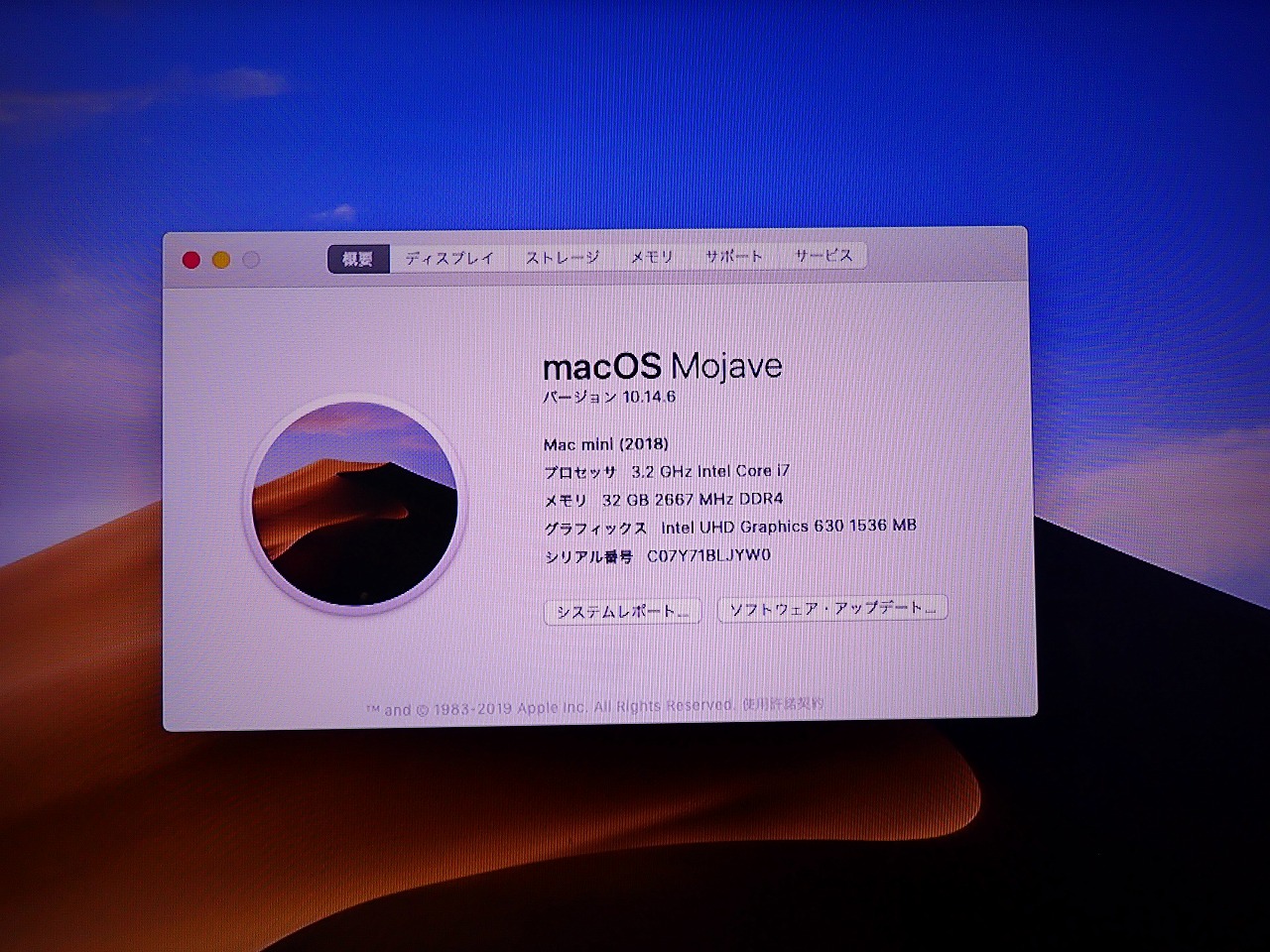Open the メモリ tab
The image size is (1270, 952).
pyautogui.click(x=652, y=257)
